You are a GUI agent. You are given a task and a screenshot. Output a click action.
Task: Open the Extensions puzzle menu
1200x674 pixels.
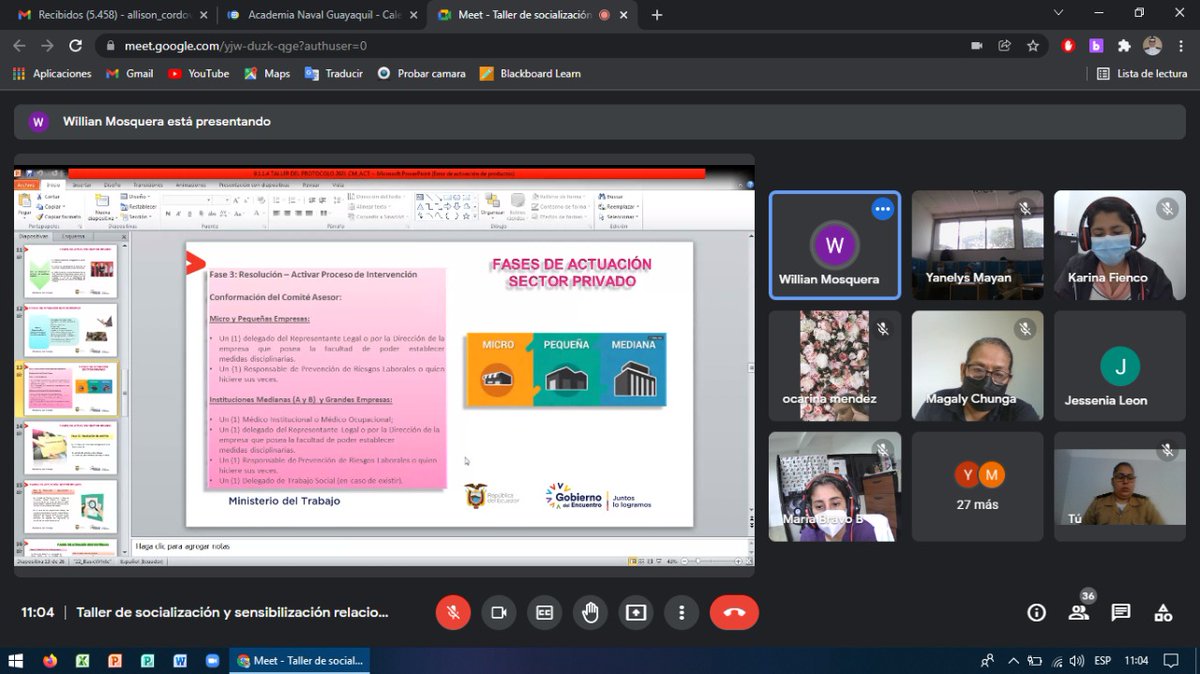click(x=1124, y=46)
